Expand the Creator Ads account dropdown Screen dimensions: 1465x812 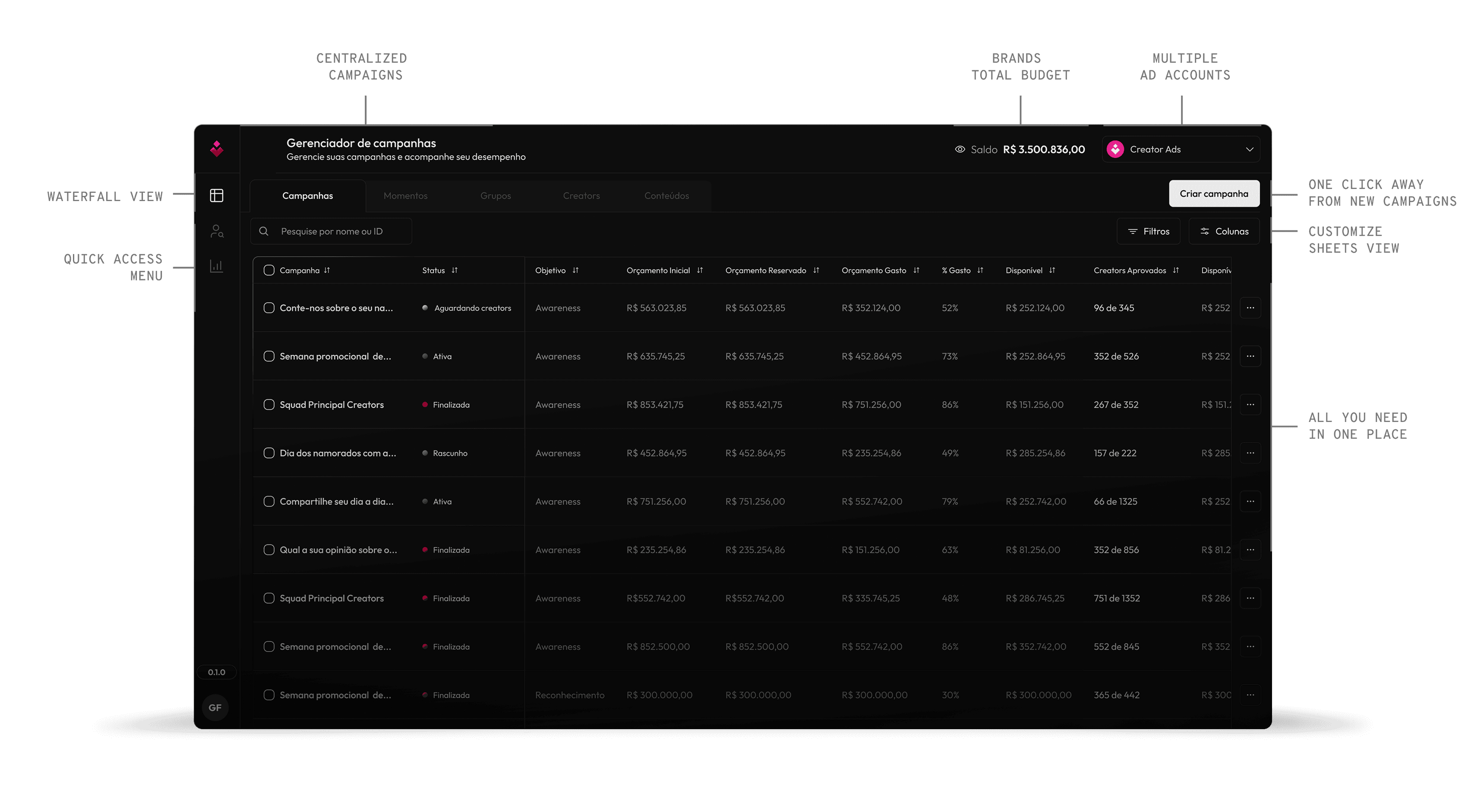tap(1250, 150)
